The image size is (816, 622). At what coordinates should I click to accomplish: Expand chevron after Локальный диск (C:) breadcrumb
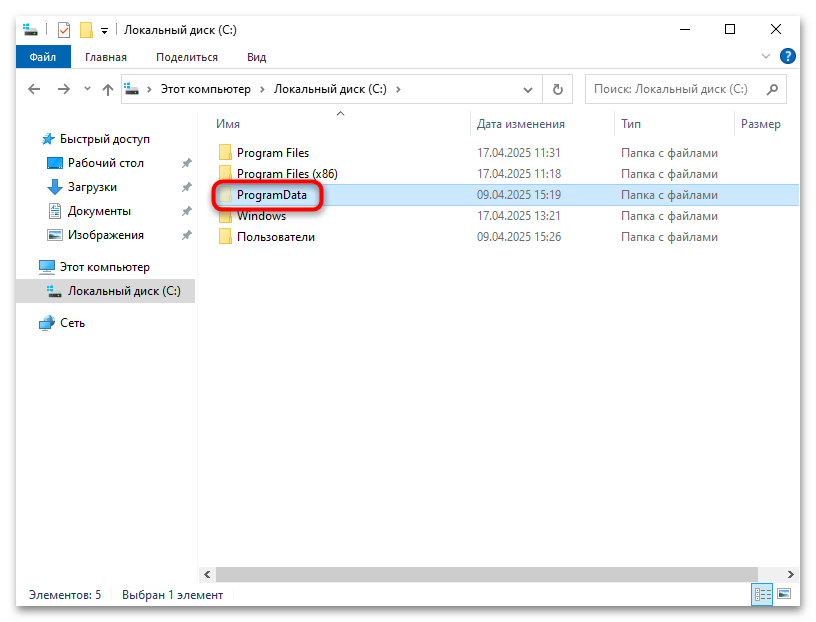pos(398,90)
